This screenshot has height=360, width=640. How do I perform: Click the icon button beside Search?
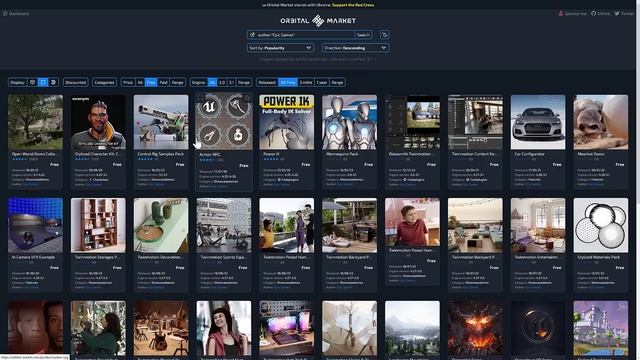pos(384,35)
